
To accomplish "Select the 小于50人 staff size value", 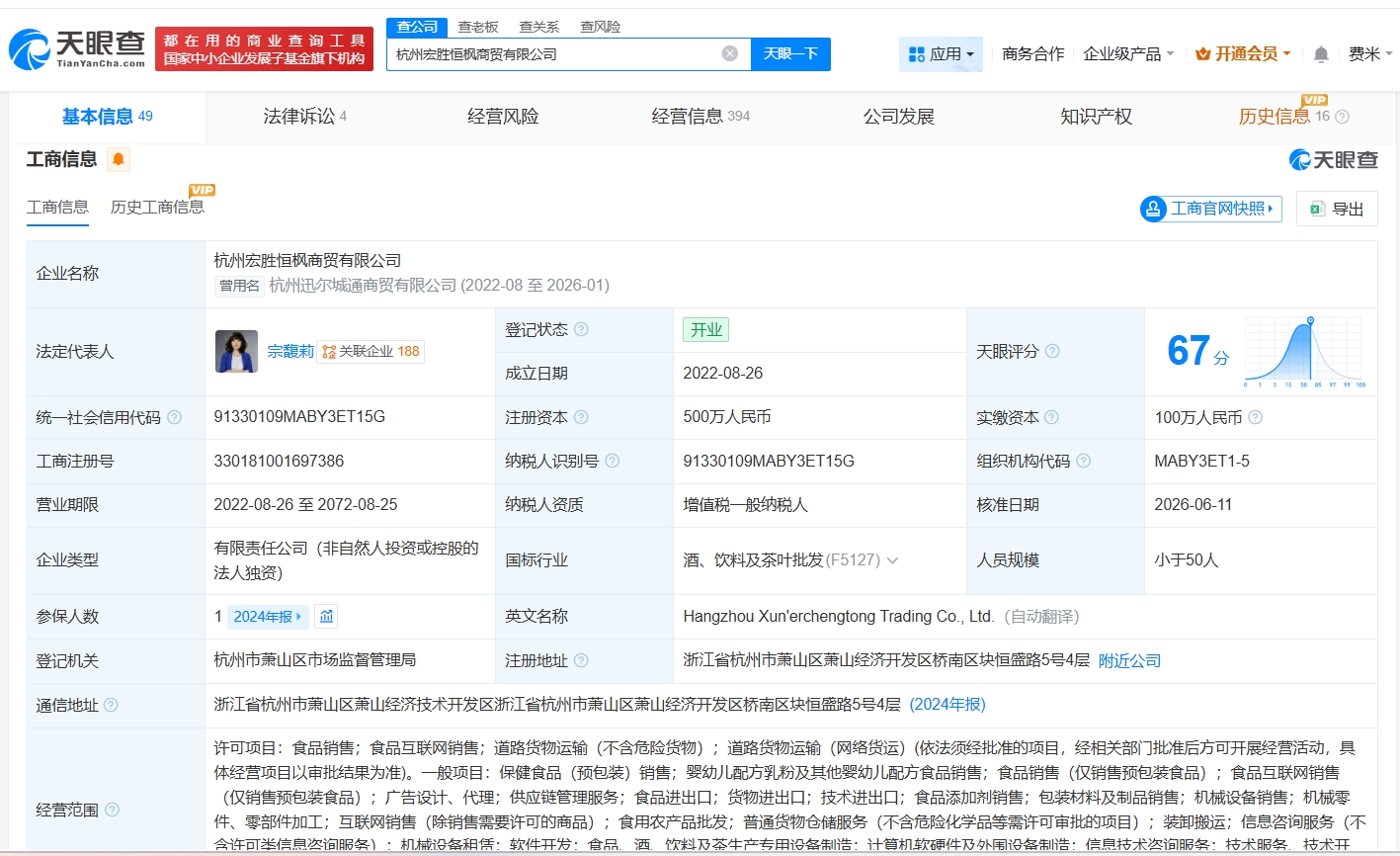I will pyautogui.click(x=1187, y=560).
